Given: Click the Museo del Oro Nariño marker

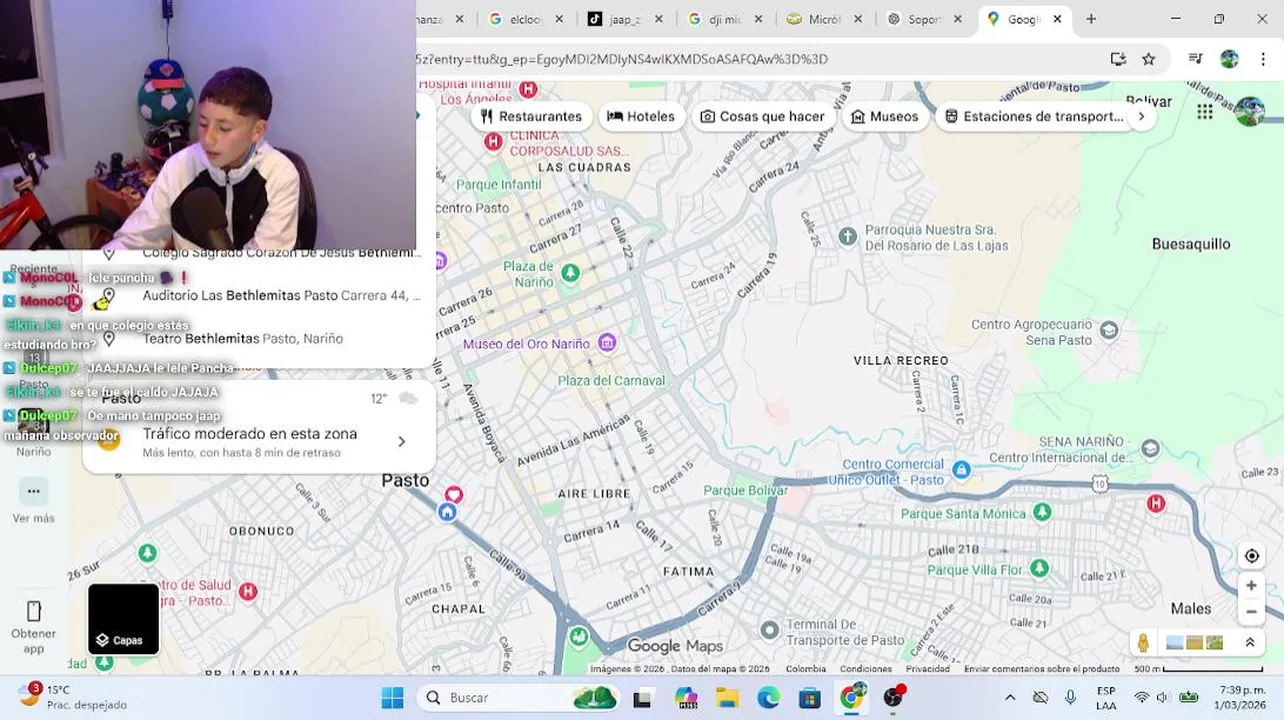Looking at the screenshot, I should (x=606, y=344).
